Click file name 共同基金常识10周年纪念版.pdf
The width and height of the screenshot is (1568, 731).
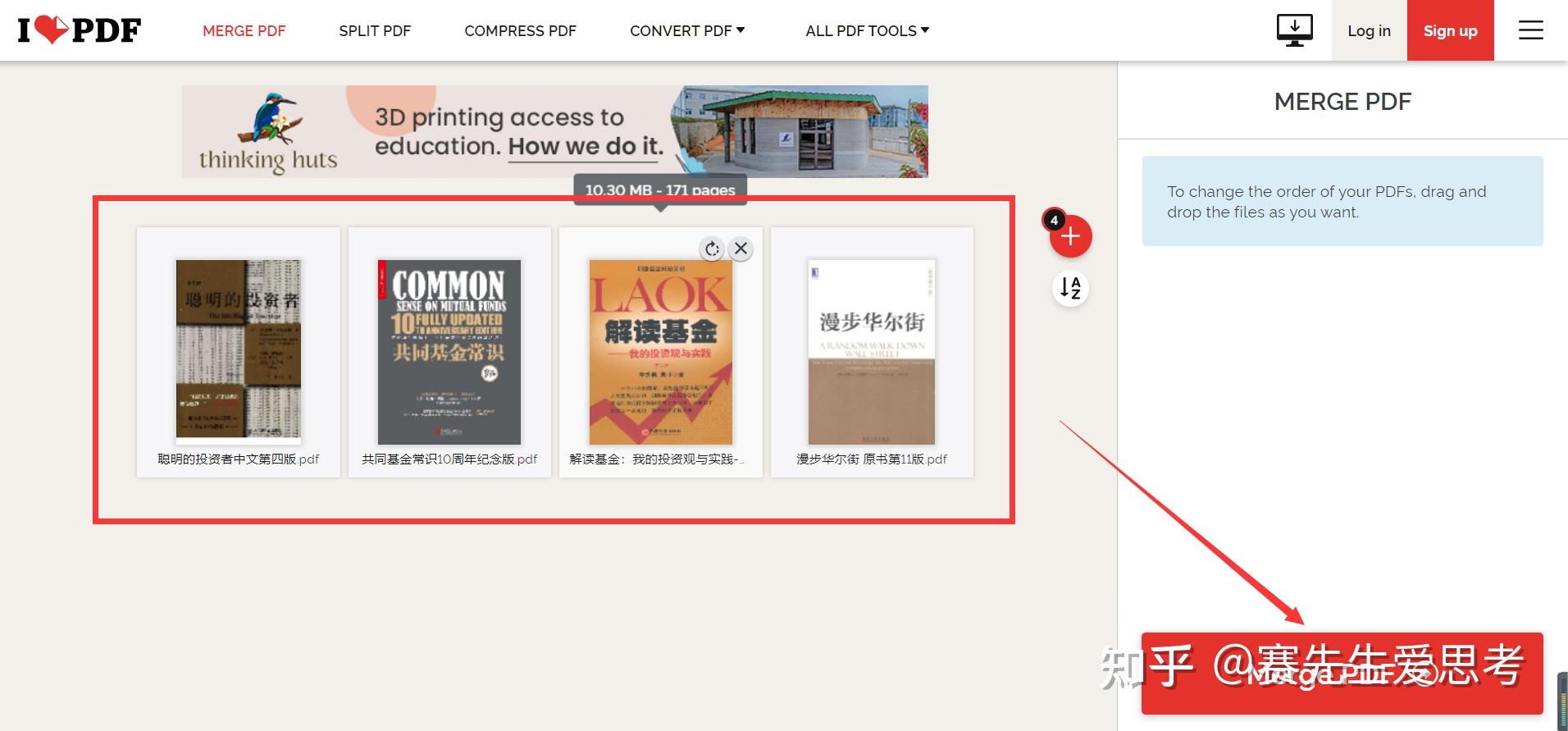pos(449,459)
